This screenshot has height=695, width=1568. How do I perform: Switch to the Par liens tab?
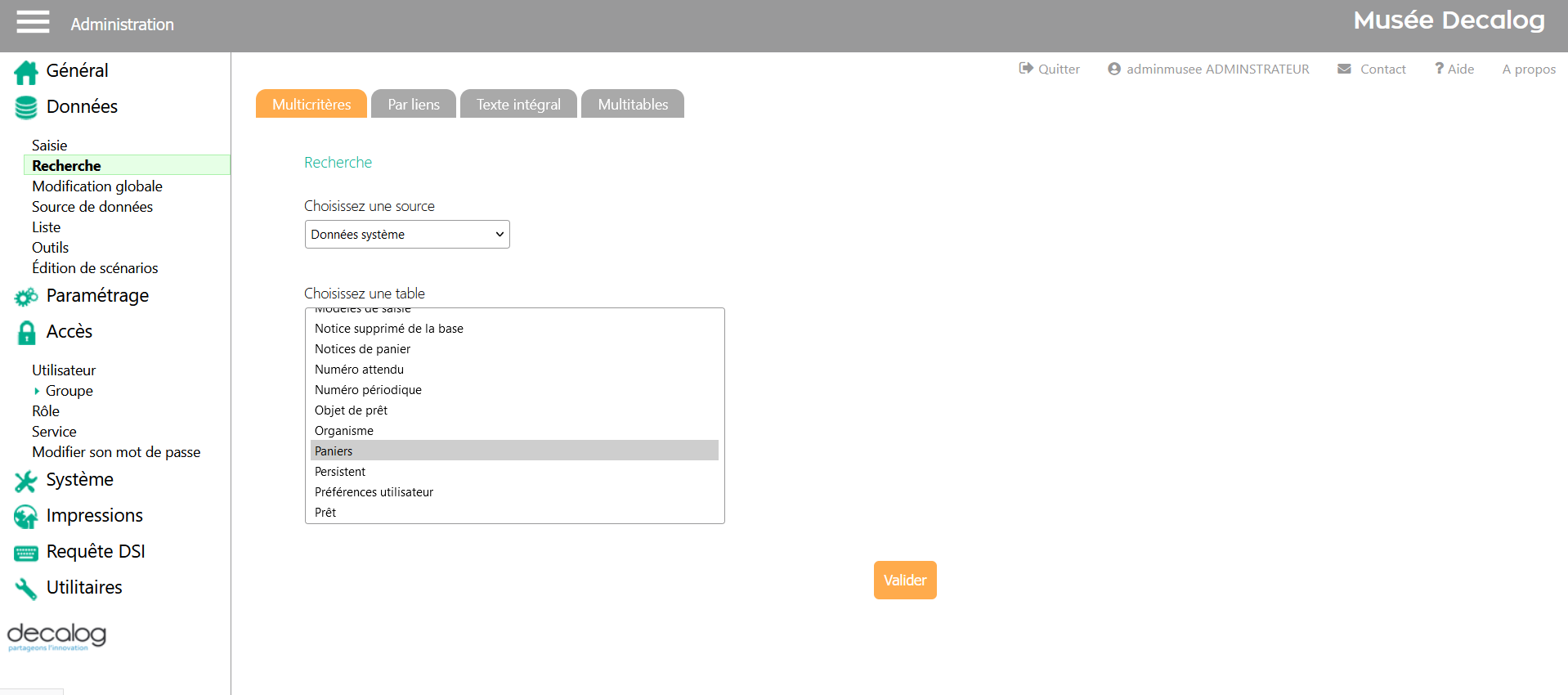[x=413, y=105]
